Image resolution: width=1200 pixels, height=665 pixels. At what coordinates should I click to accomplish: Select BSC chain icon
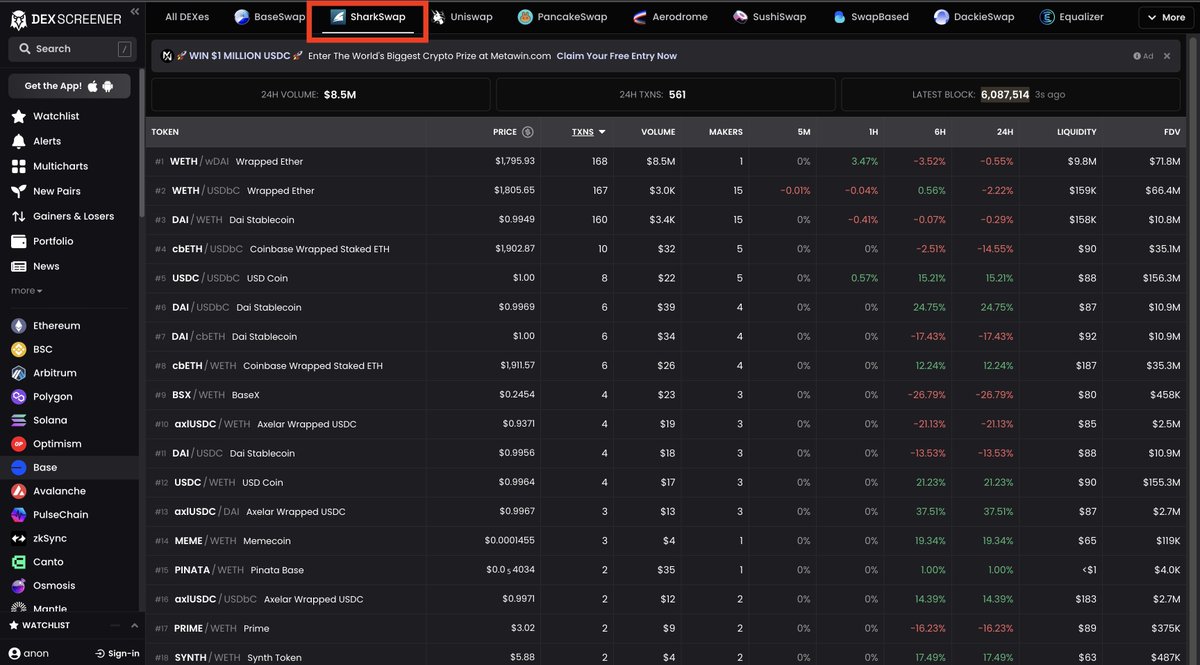[x=19, y=349]
